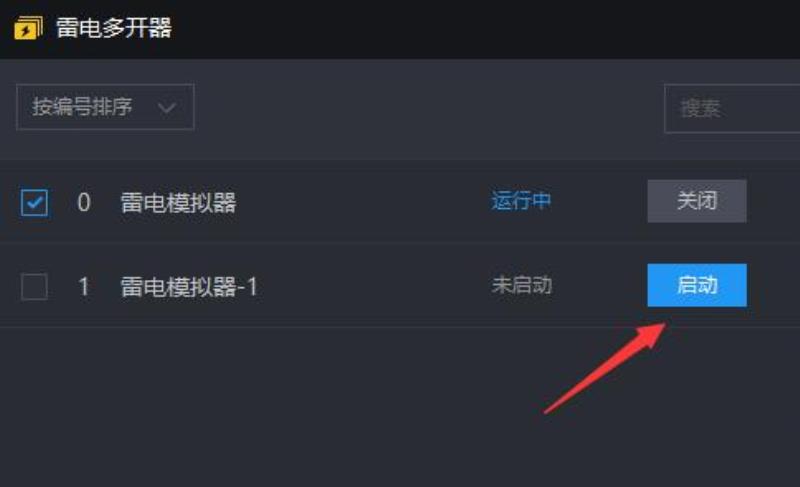Shut down the emulator with the 关闭 button
Image resolution: width=800 pixels, height=487 pixels.
697,201
